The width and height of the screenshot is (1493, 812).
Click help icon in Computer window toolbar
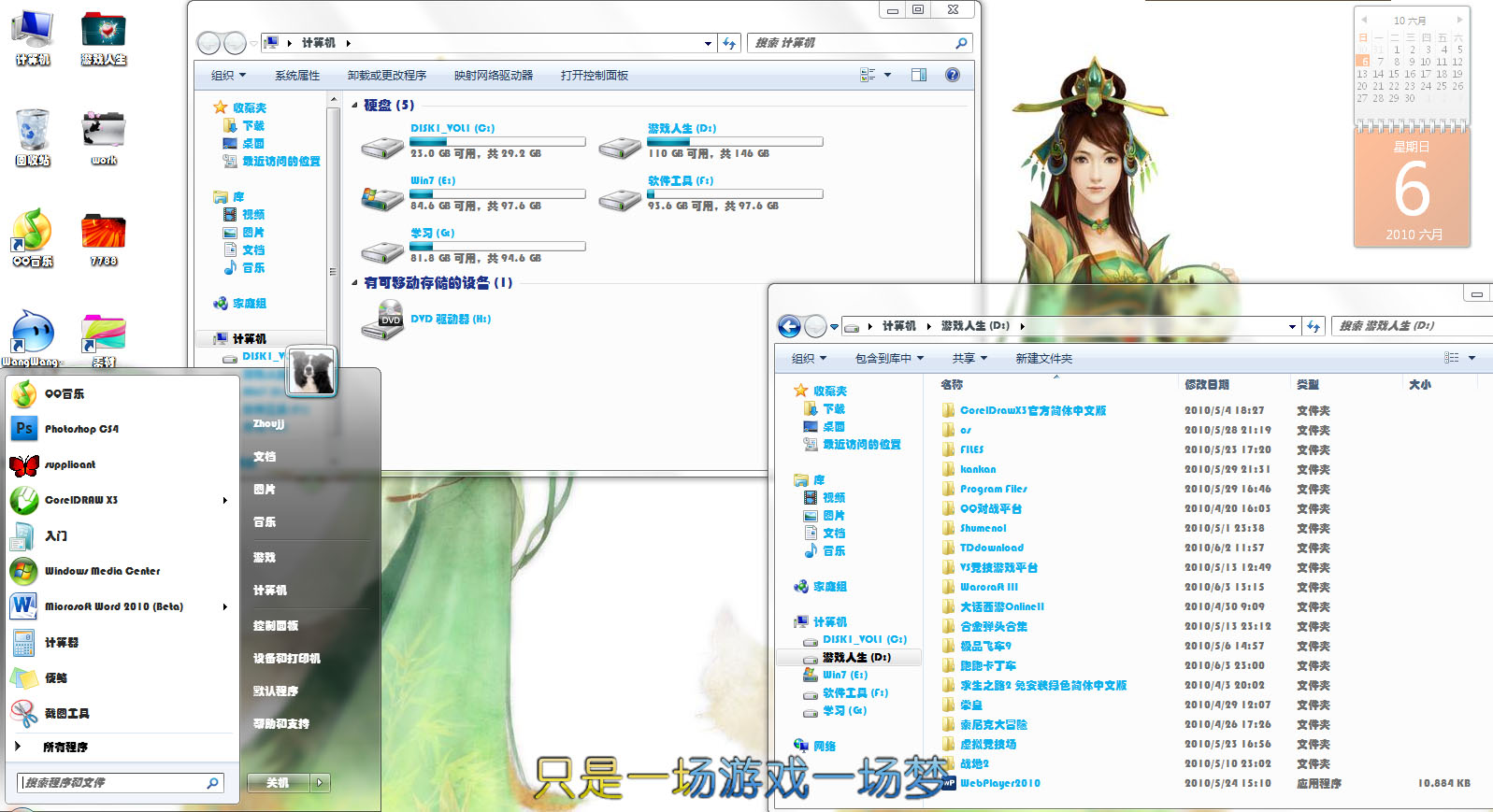(x=952, y=75)
